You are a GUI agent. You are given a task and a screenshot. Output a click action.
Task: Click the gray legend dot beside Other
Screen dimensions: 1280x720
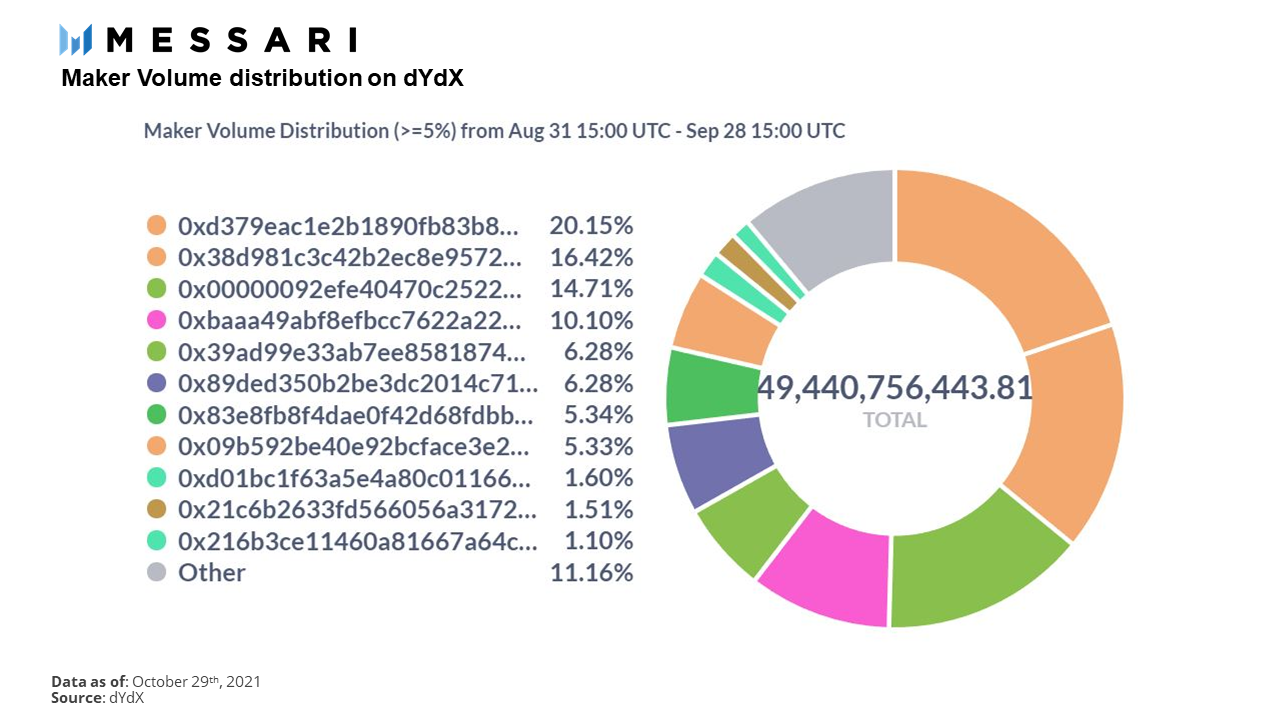(x=156, y=572)
